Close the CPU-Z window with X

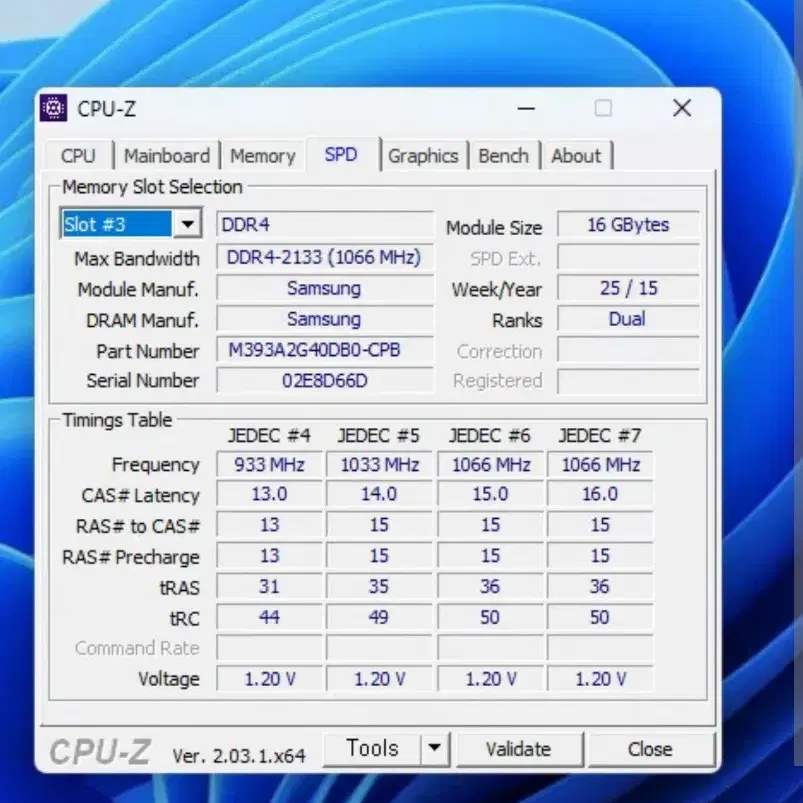[682, 109]
